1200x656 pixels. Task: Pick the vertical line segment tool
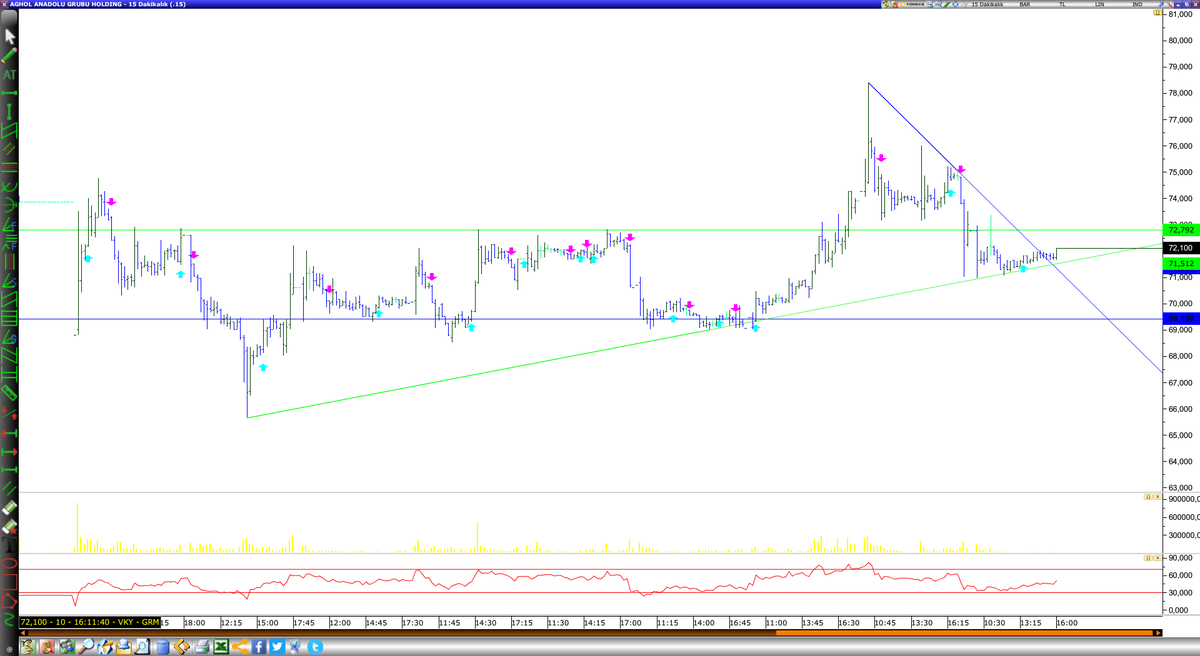11,111
